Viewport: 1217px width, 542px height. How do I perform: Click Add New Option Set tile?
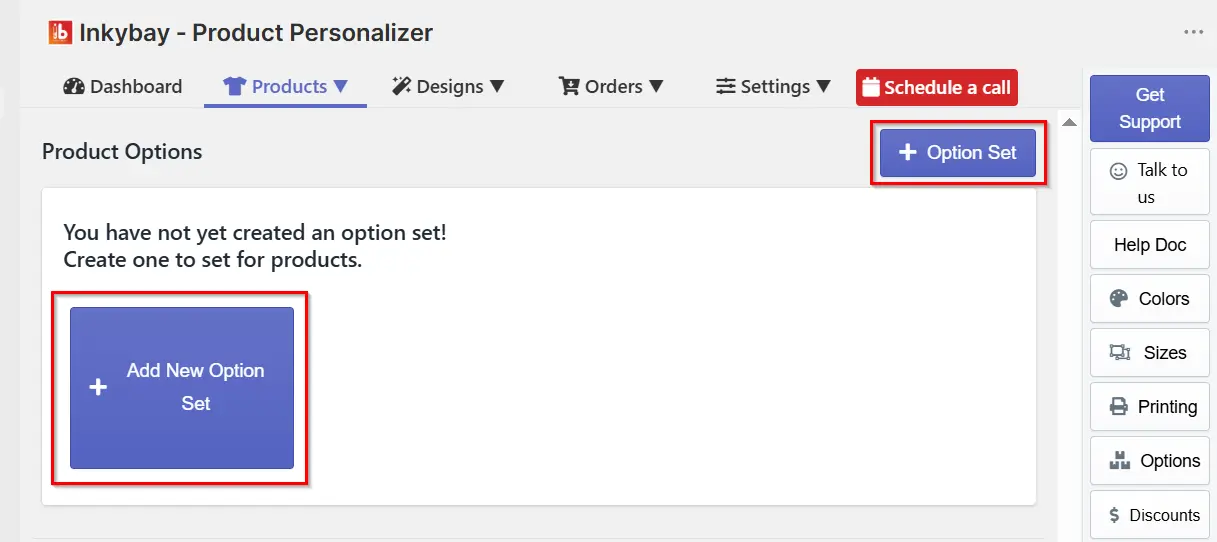182,388
